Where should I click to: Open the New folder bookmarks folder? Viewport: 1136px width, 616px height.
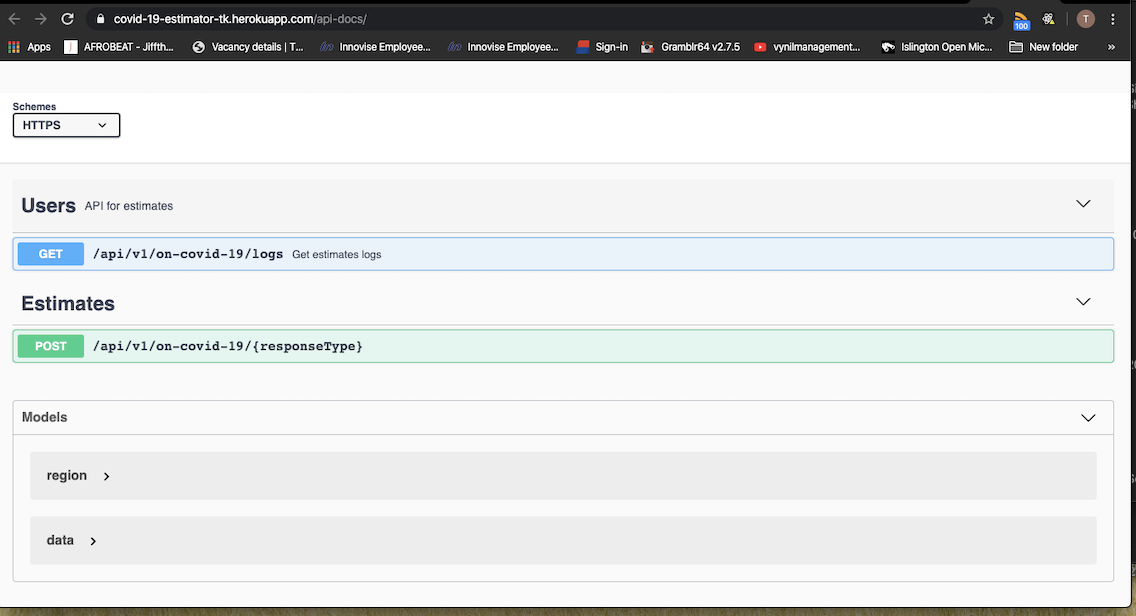click(1043, 46)
